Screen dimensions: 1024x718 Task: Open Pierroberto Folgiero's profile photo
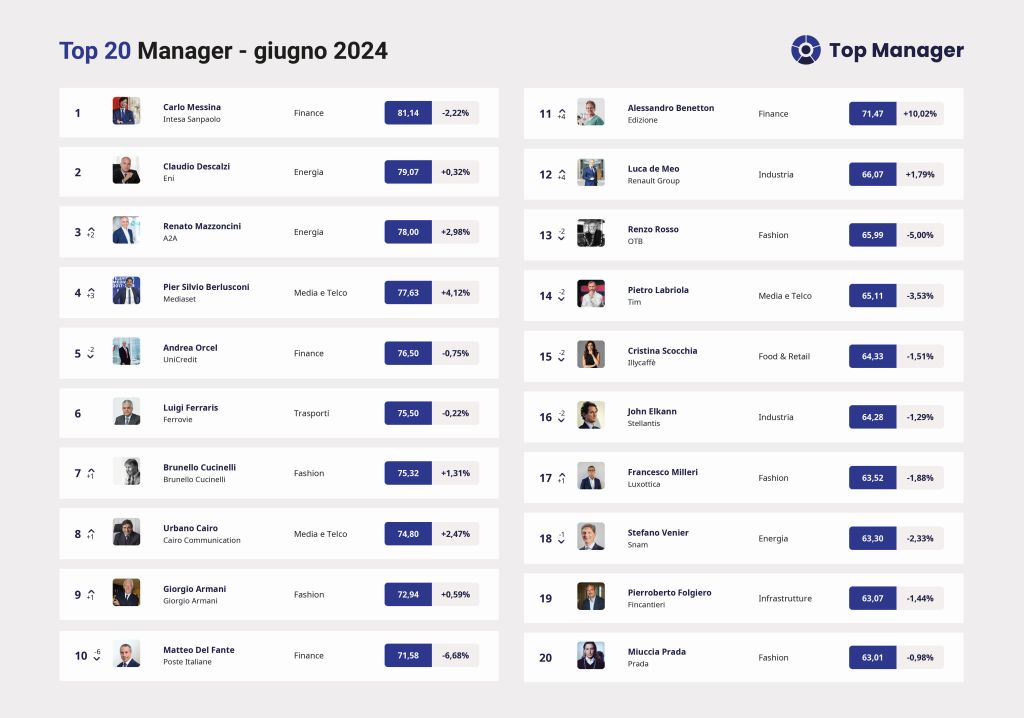[591, 596]
